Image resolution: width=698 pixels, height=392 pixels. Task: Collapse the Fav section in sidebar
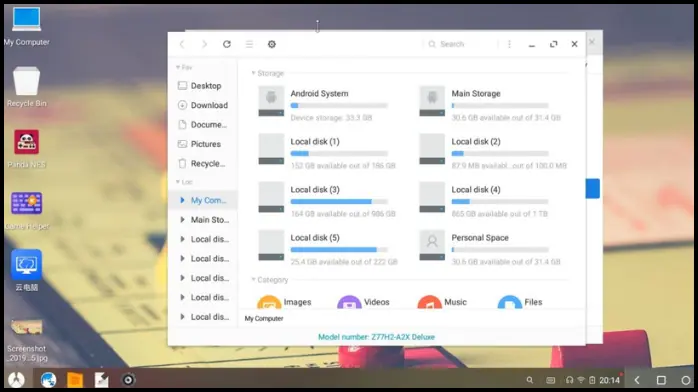(178, 67)
